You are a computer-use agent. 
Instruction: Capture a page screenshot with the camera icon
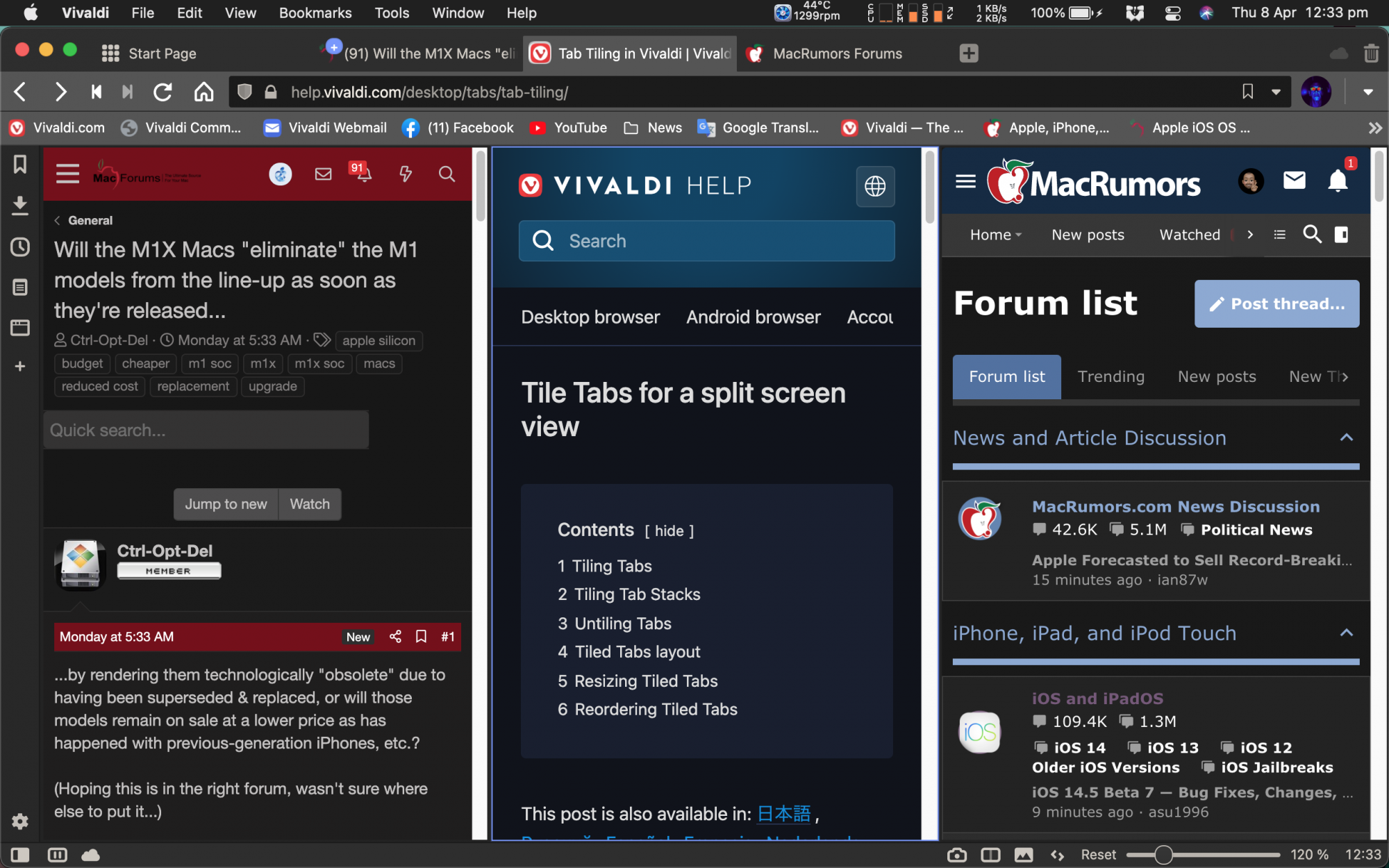(x=958, y=855)
